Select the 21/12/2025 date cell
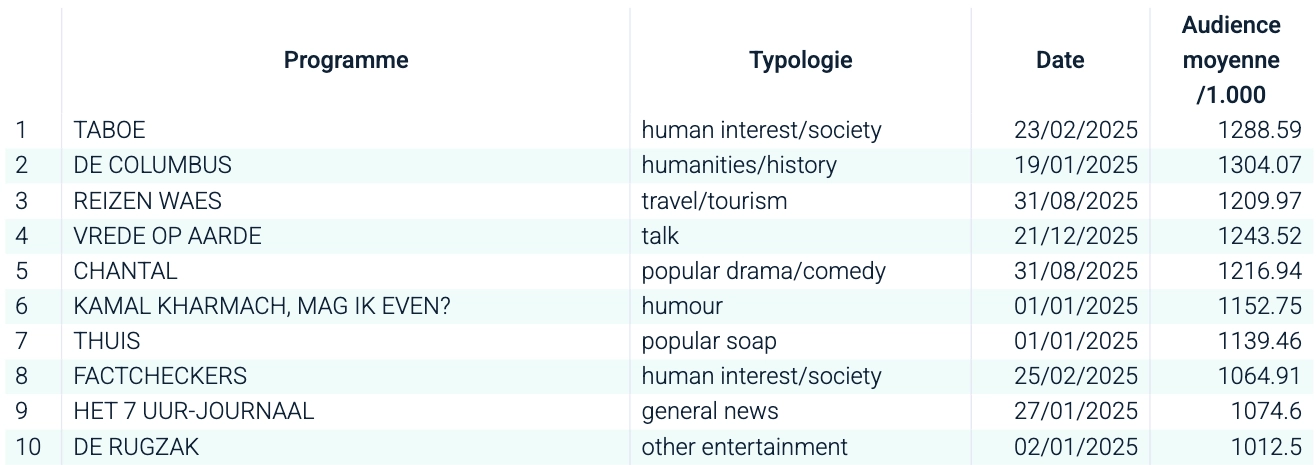This screenshot has height=465, width=1316. tap(1075, 236)
